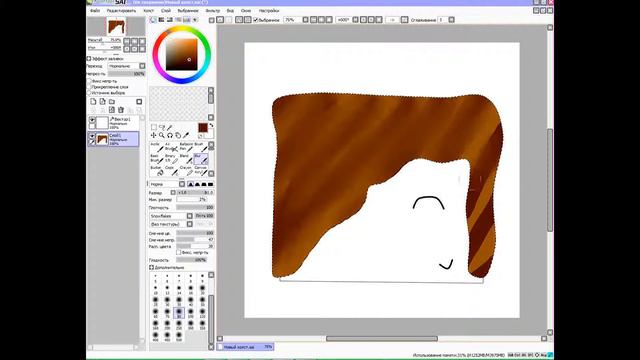This screenshot has height=360, width=640.
Task: Hide the Слой1 layer with eye icon
Action: click(x=92, y=136)
